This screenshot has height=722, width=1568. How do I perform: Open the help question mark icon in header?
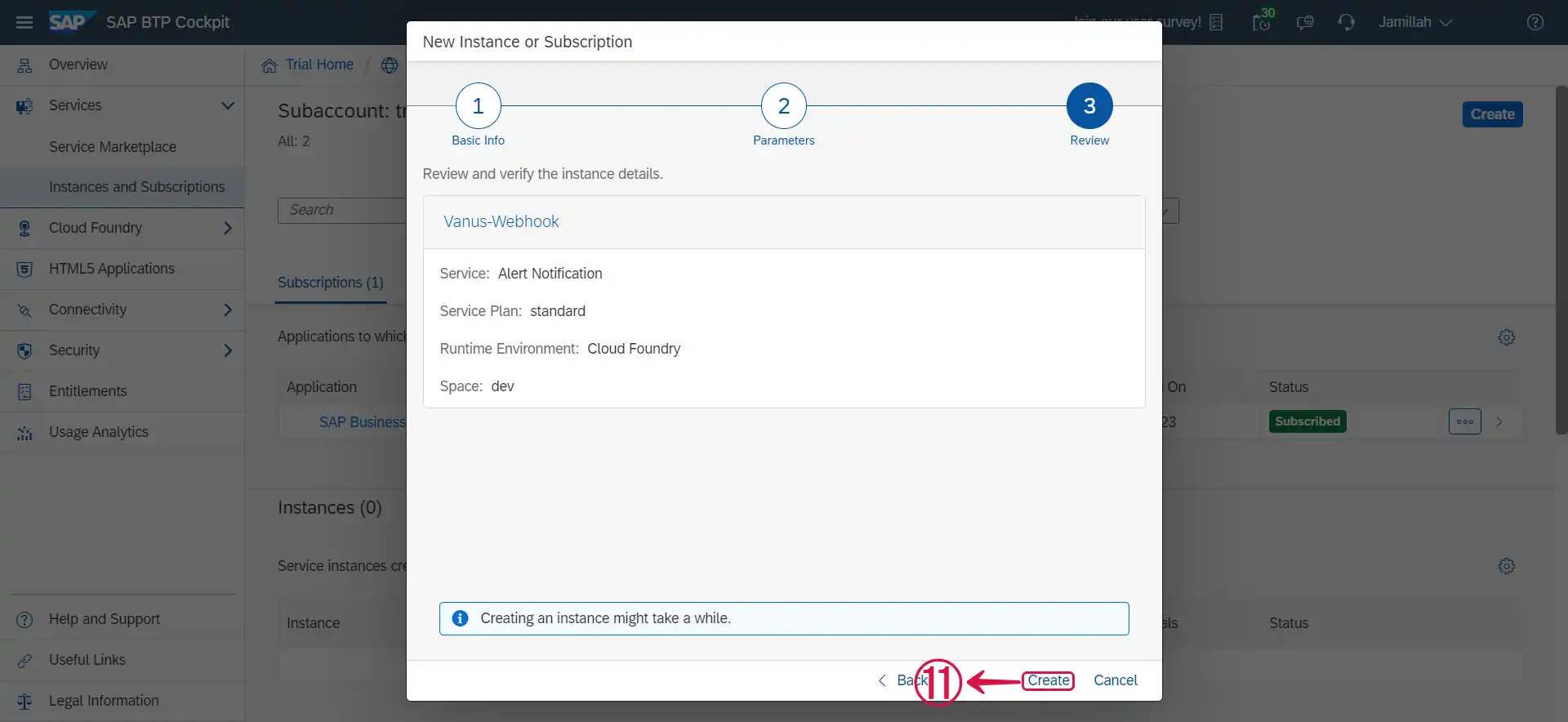pos(1535,22)
